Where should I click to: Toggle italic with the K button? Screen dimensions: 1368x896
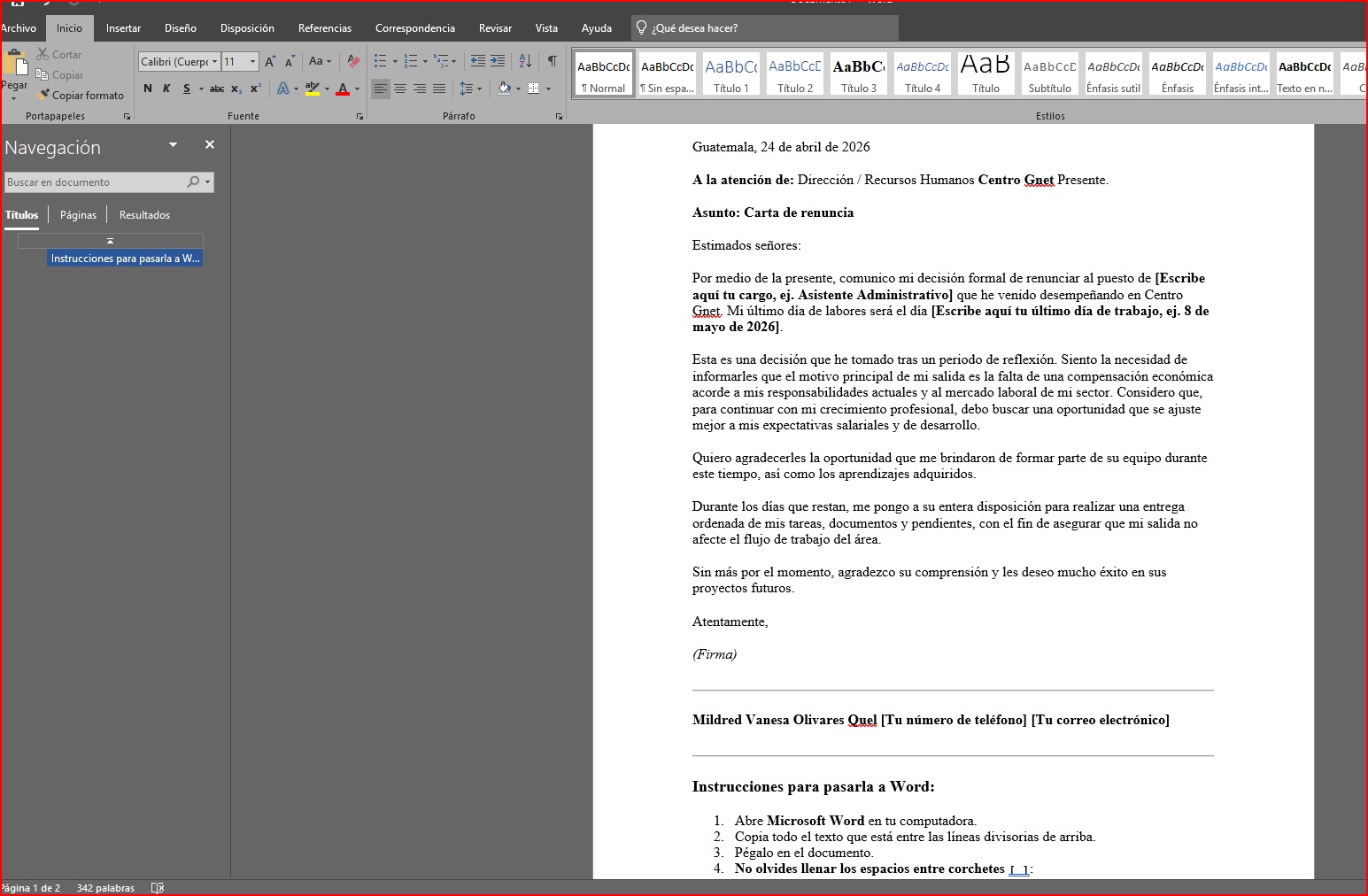pos(166,89)
